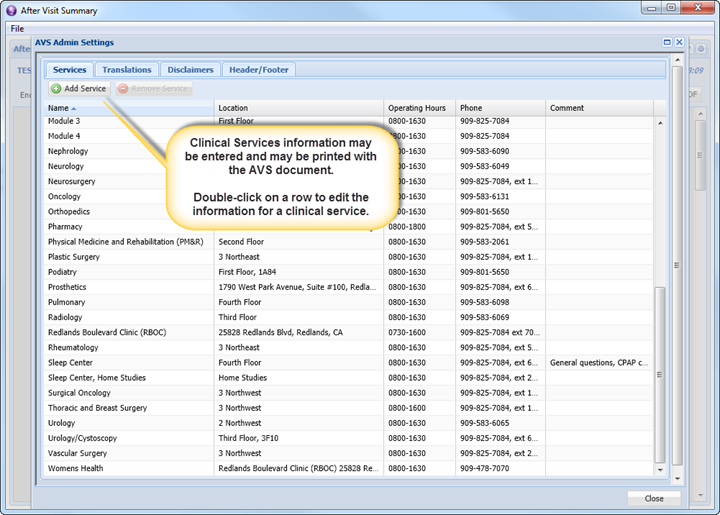720x515 pixels.
Task: Click operating hours 0730-1600 cell
Action: (x=420, y=332)
